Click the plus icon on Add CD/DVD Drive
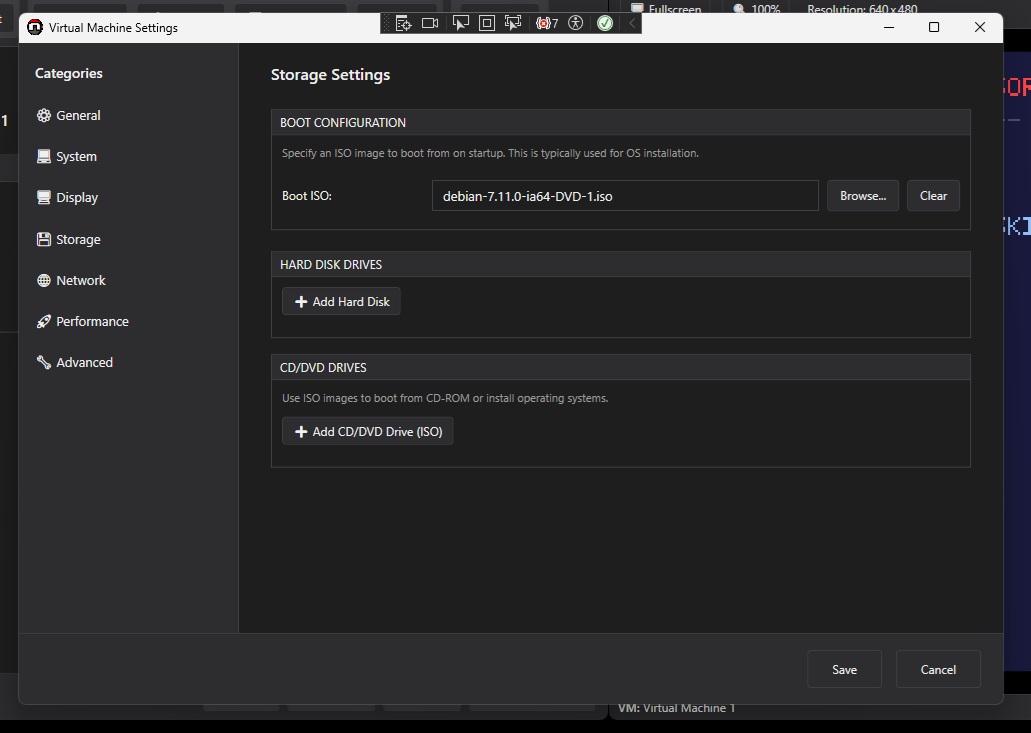 coord(301,432)
